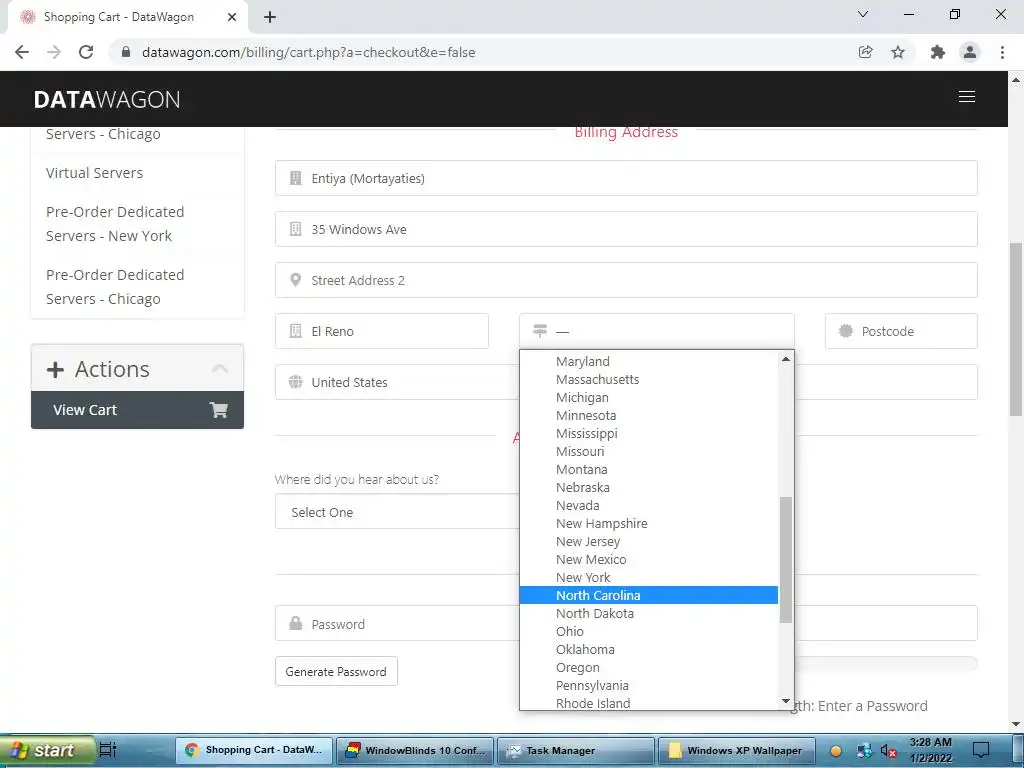
Task: Click the Street Address 2 field
Action: click(626, 280)
